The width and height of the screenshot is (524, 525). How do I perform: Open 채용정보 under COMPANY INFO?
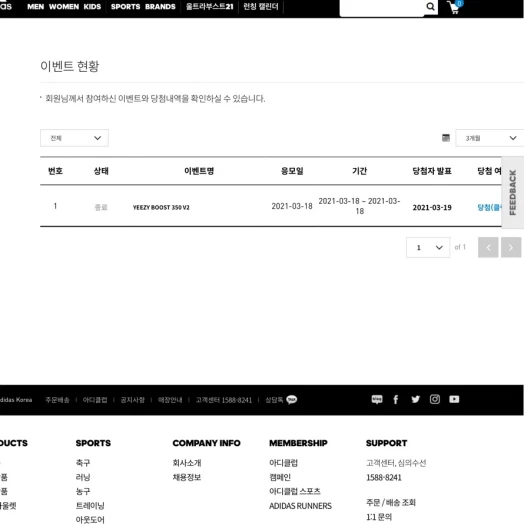click(x=187, y=477)
